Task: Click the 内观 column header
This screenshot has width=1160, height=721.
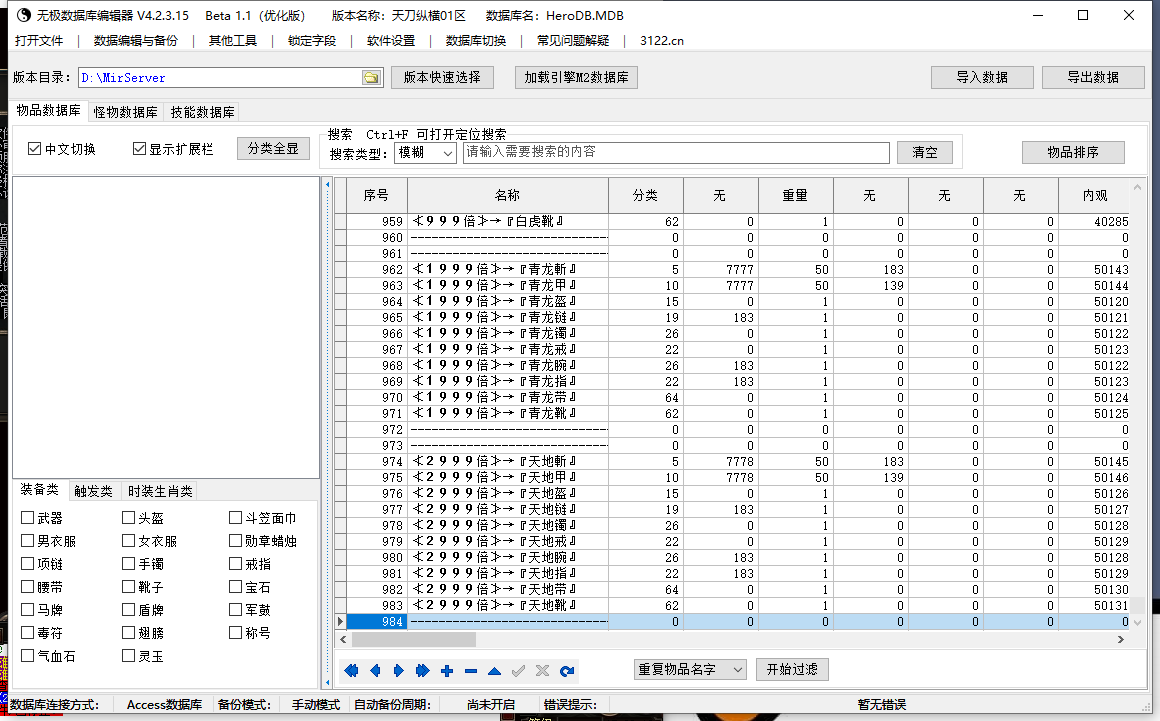Action: (x=1095, y=195)
